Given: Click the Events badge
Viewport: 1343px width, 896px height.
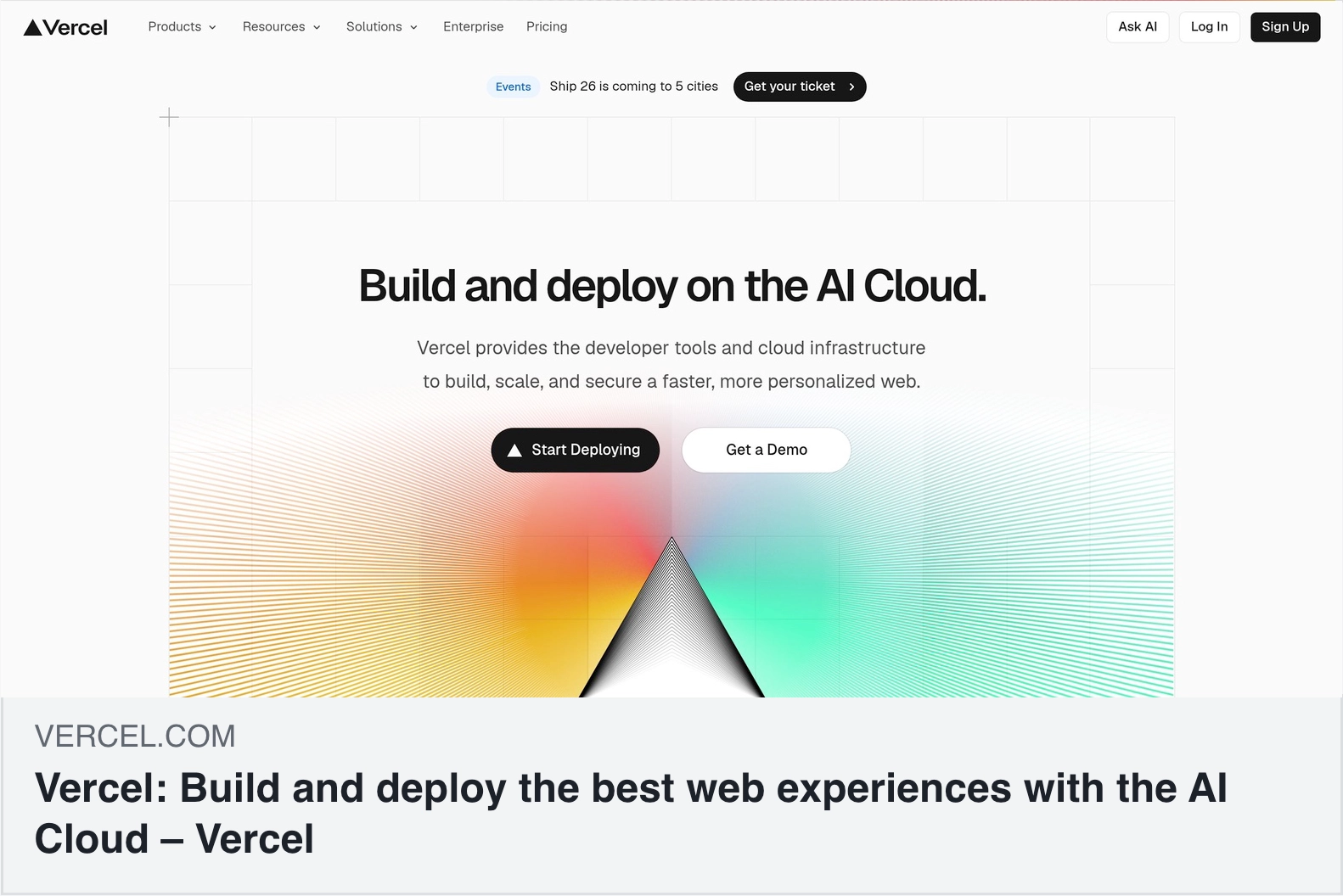Looking at the screenshot, I should click(514, 87).
